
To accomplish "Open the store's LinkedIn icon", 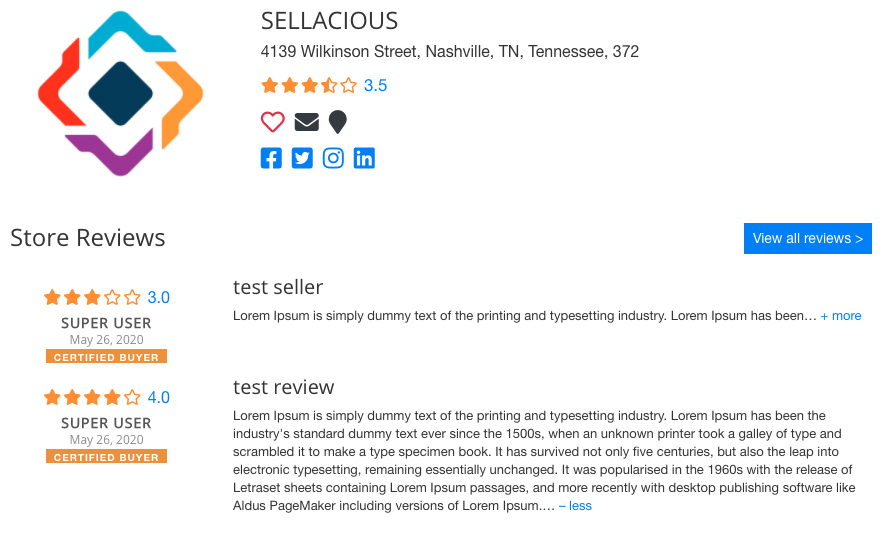I will 364,158.
